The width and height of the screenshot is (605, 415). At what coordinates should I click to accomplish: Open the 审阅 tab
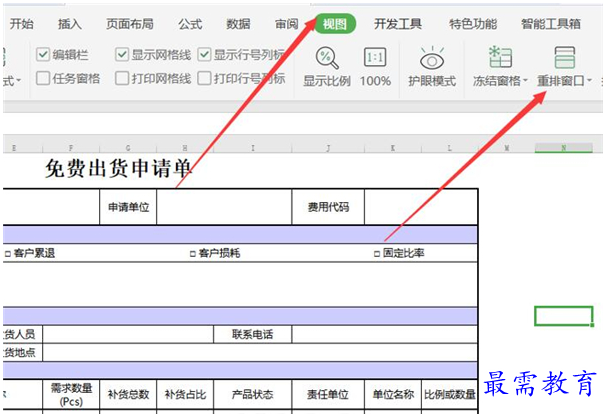pyautogui.click(x=287, y=24)
